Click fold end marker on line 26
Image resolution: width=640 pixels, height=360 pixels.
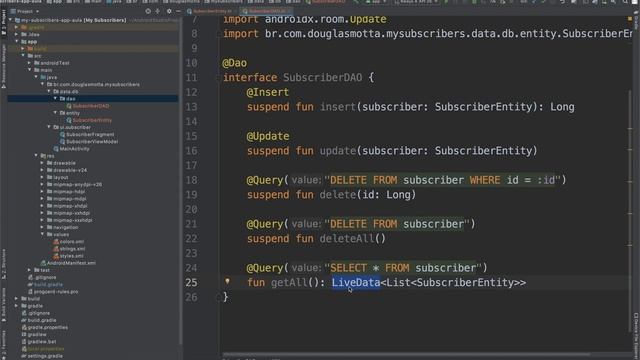(x=219, y=297)
